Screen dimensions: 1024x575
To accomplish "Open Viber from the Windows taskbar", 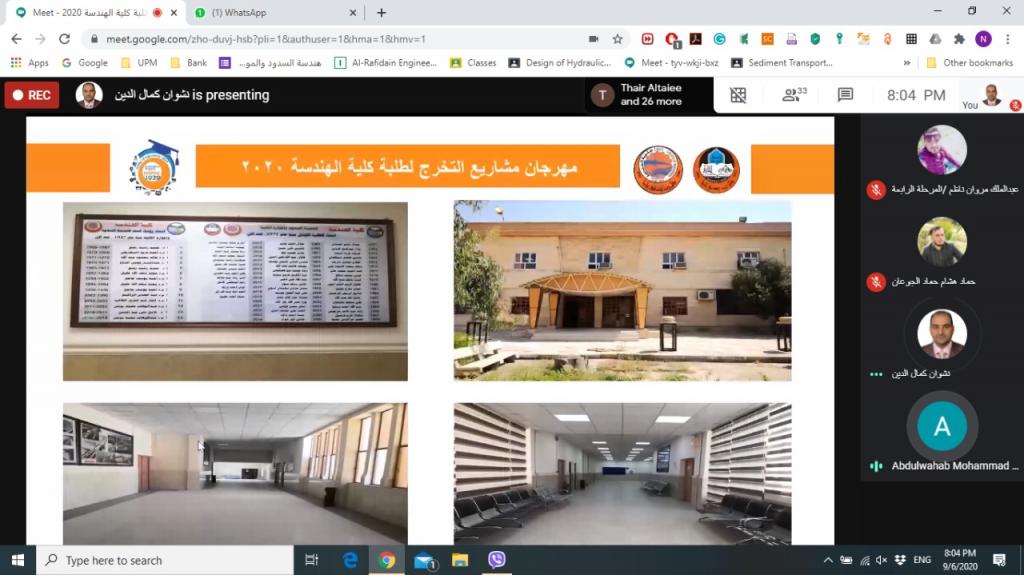I will [x=497, y=560].
